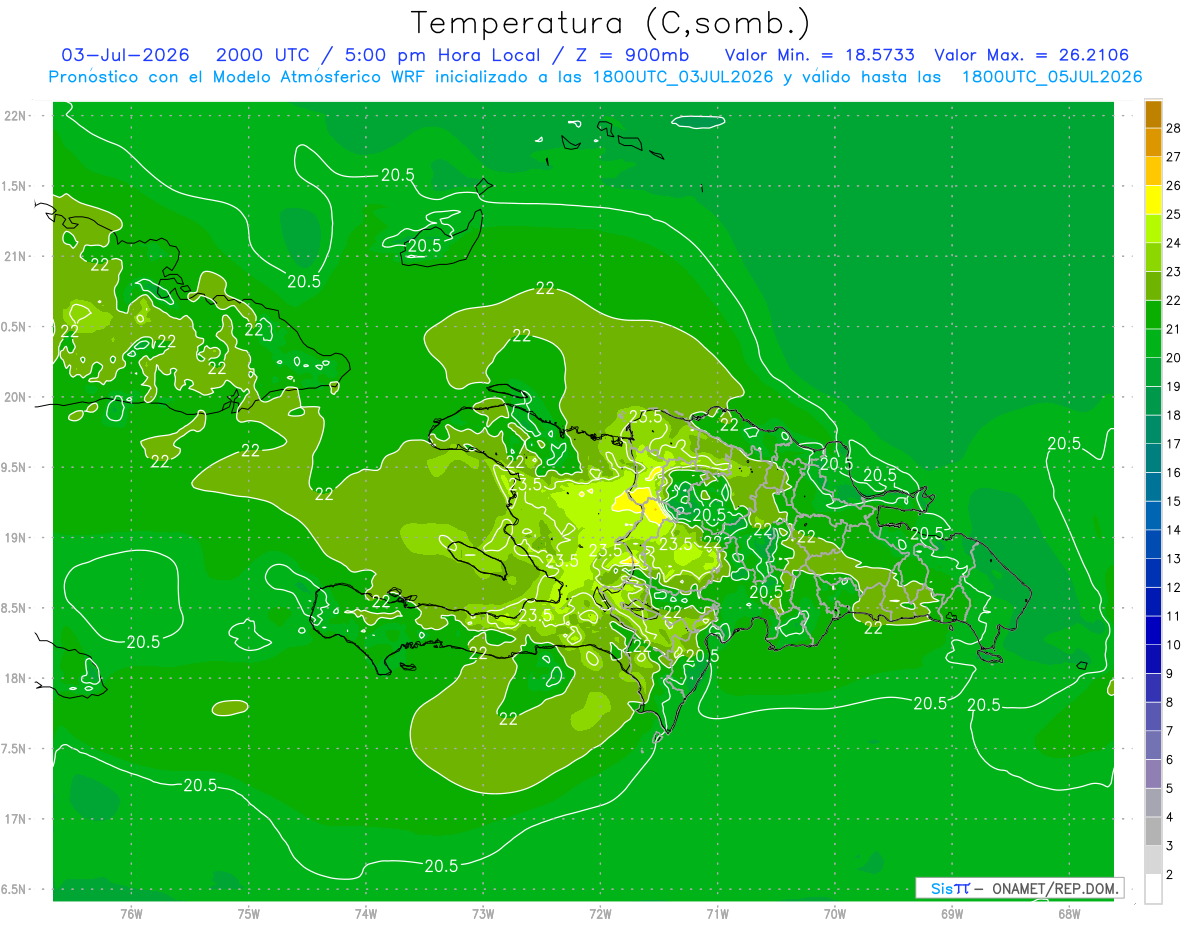Click the '71W' longitude axis label

pyautogui.click(x=717, y=914)
